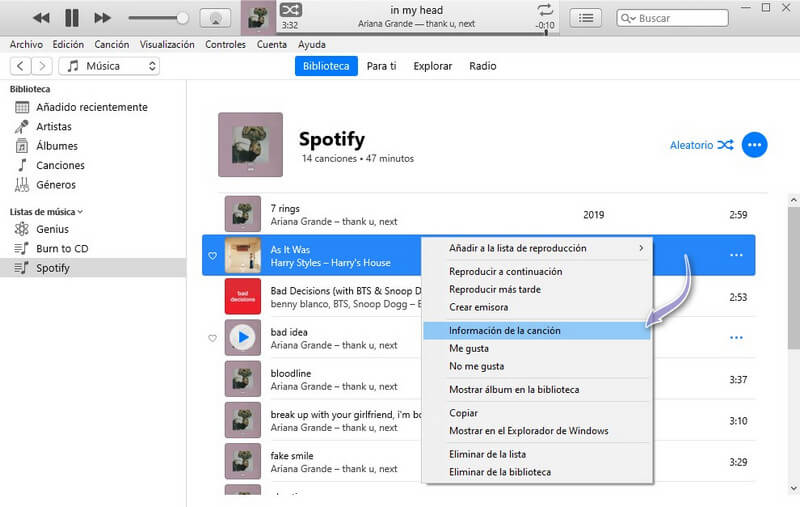Open the Controles menu

pos(225,44)
